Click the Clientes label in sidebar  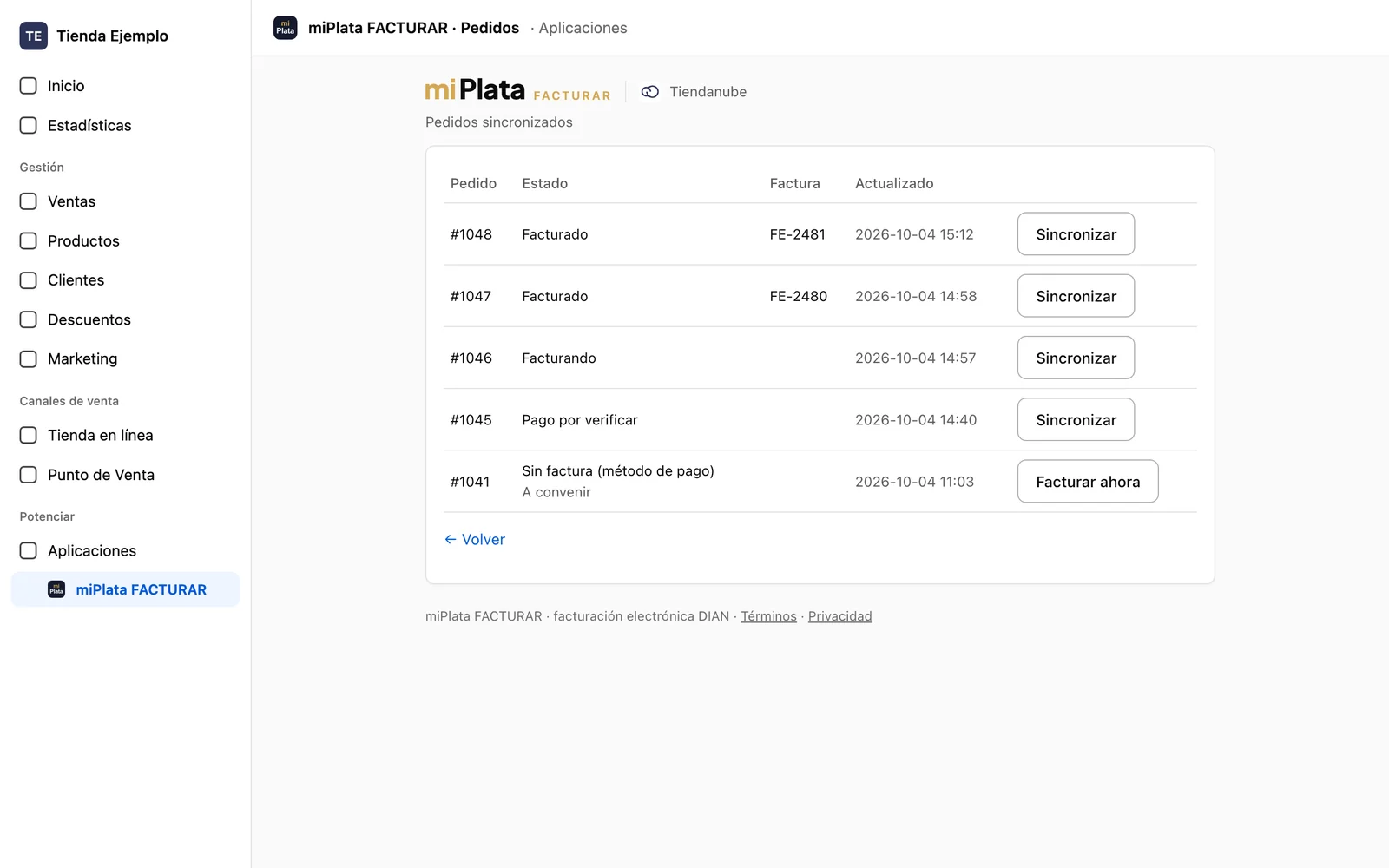pos(76,280)
